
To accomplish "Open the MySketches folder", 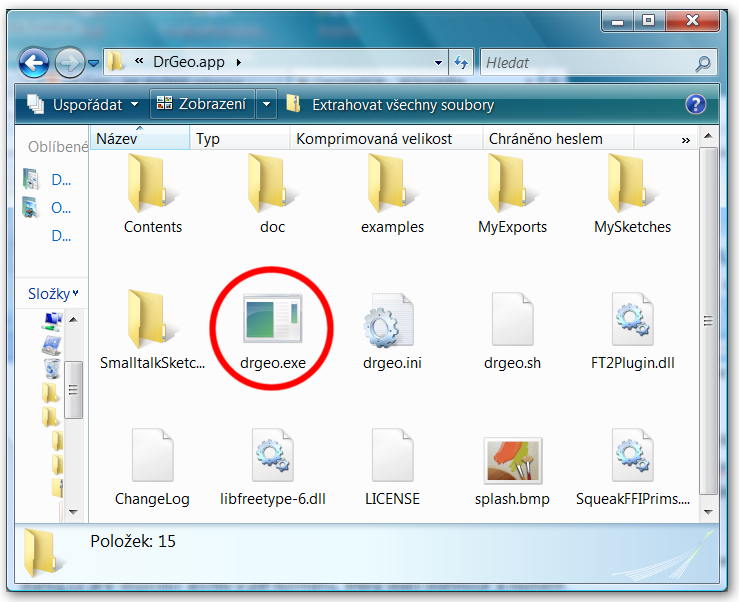I will point(632,194).
